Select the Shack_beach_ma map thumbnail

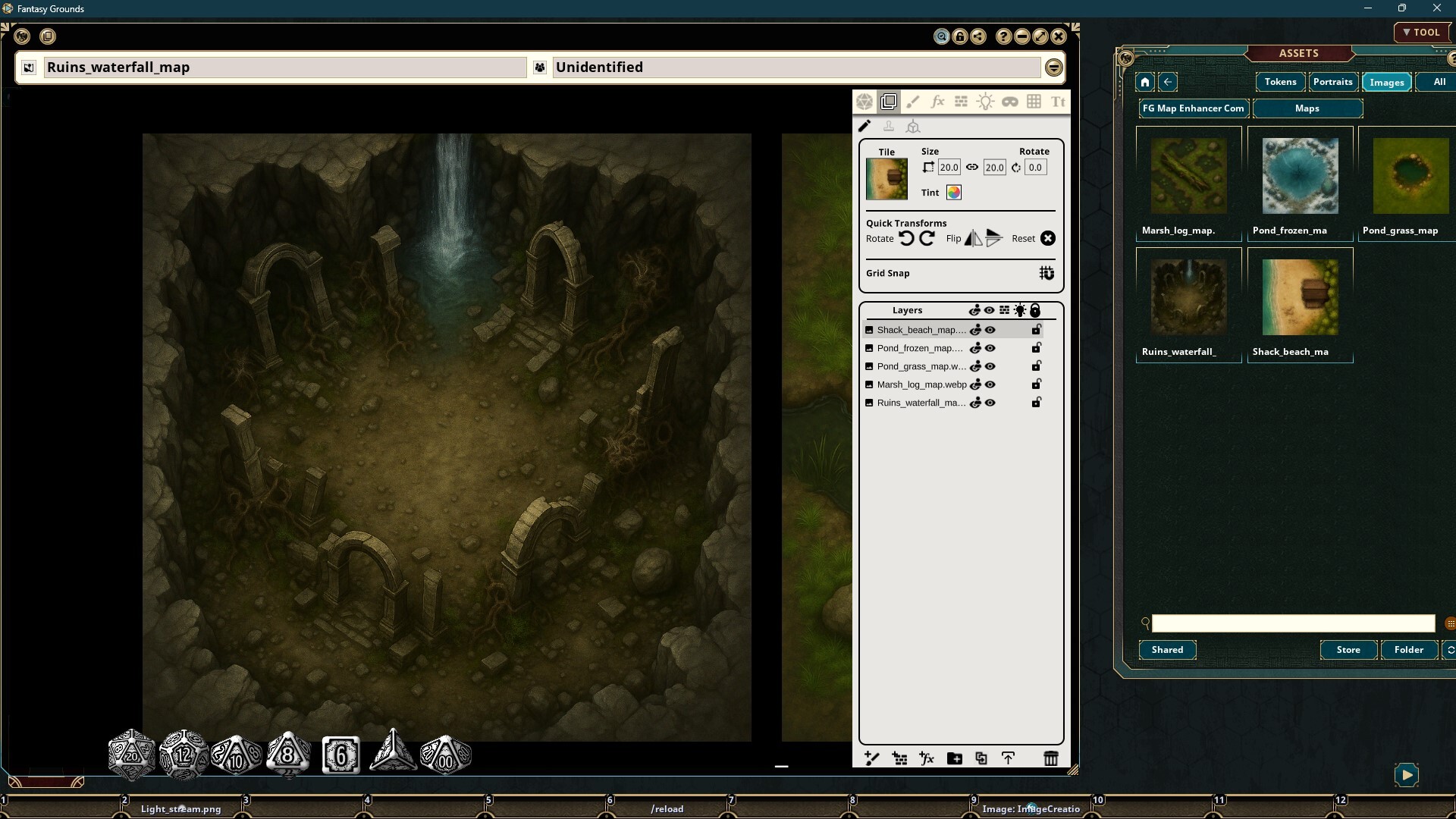point(1299,296)
